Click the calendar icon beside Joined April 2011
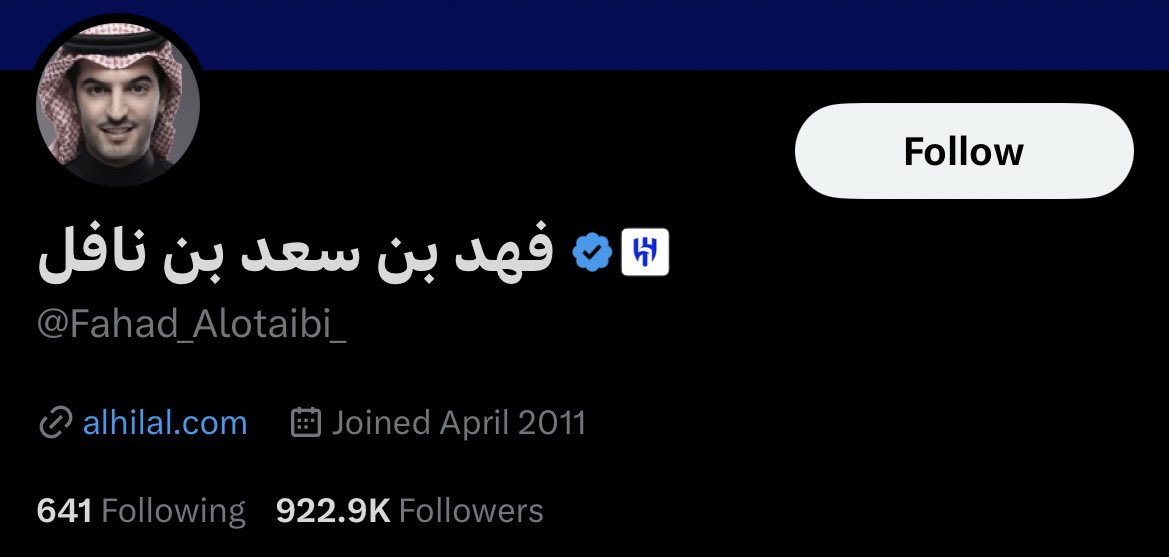This screenshot has width=1169, height=557. [306, 422]
